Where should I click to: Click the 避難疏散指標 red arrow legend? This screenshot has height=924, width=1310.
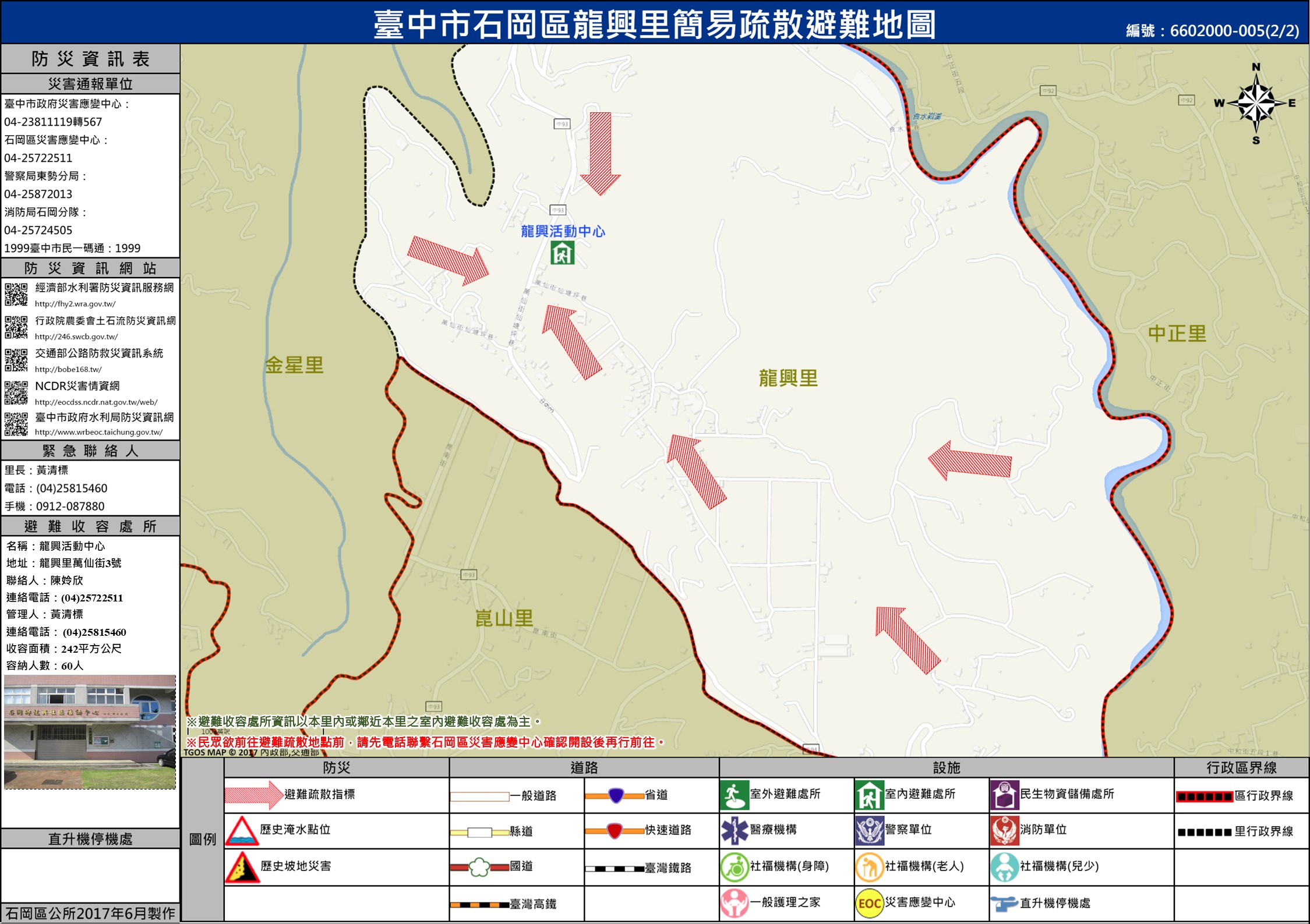coord(253,795)
